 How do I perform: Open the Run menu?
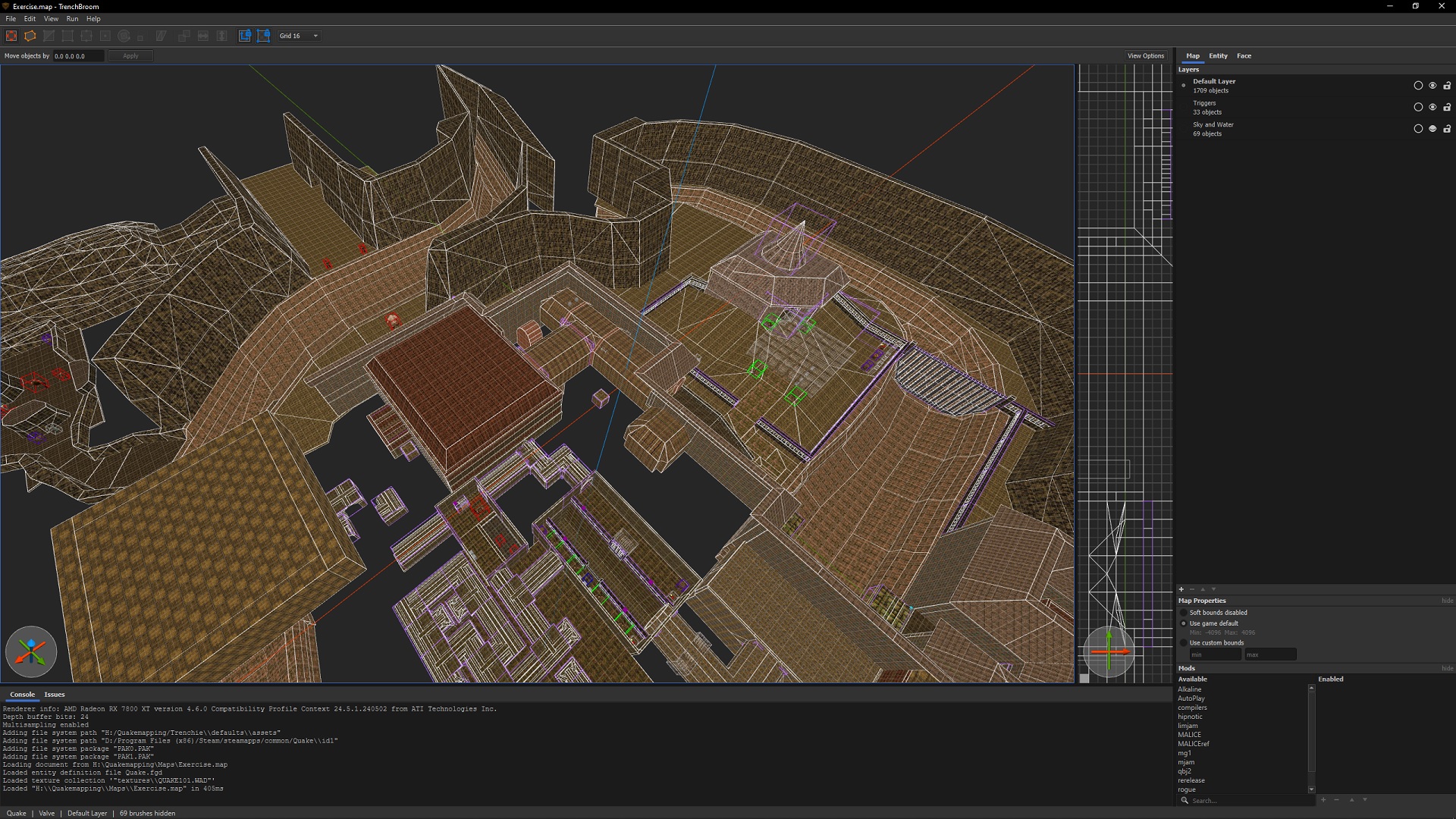click(x=72, y=19)
